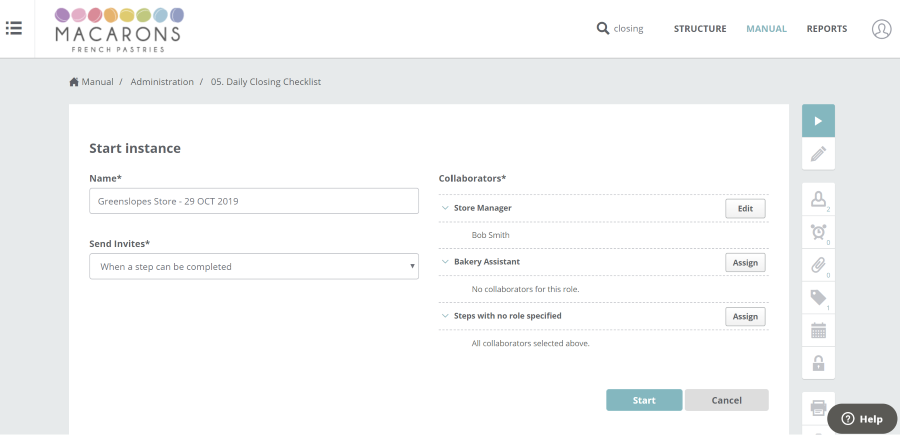Screen dimensions: 900x436
Task: Click the pencil edit sidebar icon
Action: click(818, 154)
